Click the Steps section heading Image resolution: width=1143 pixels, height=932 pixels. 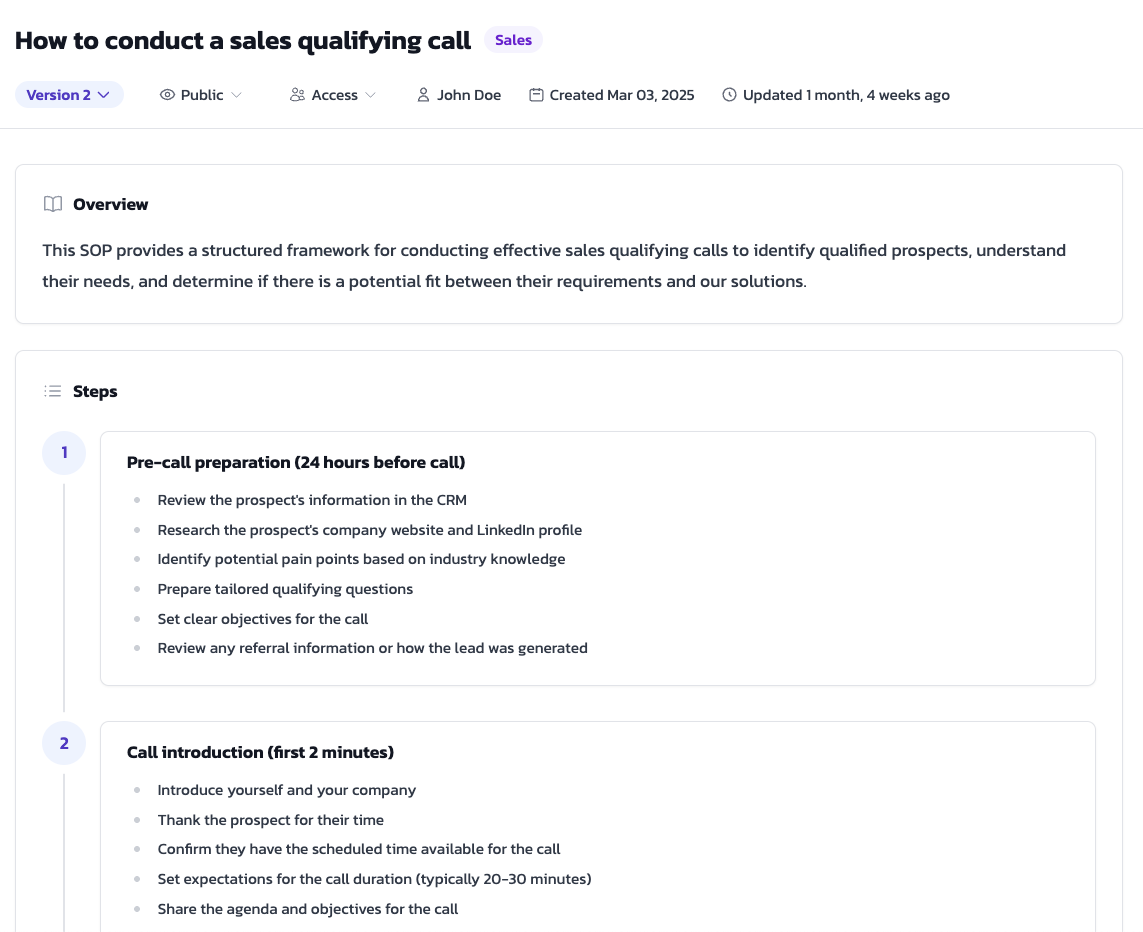tap(95, 391)
